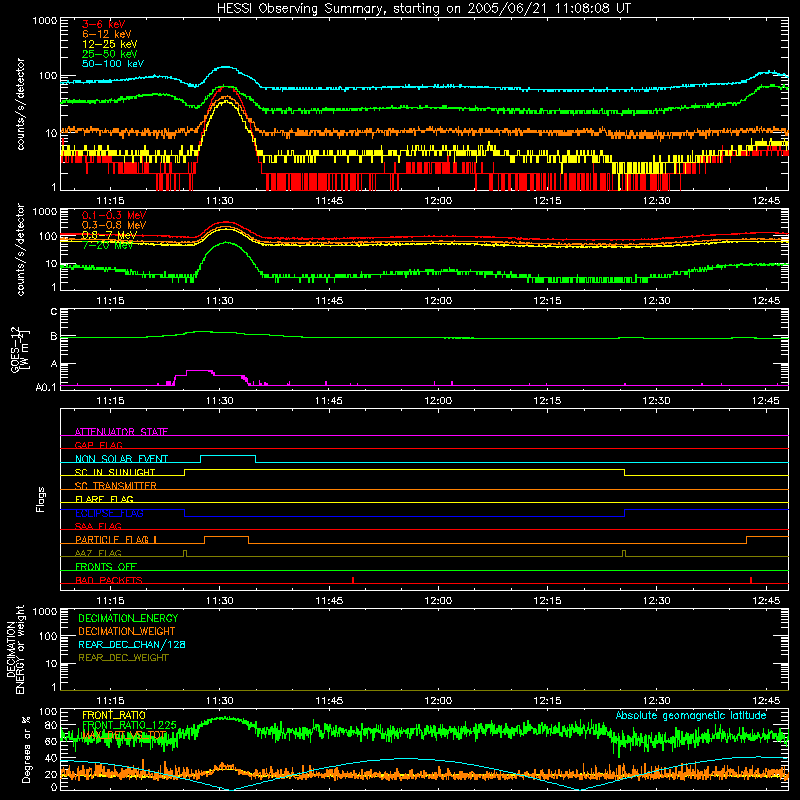Click the green FRONT_RATIO_1225 legend label
This screenshot has height=800, width=800.
129,724
